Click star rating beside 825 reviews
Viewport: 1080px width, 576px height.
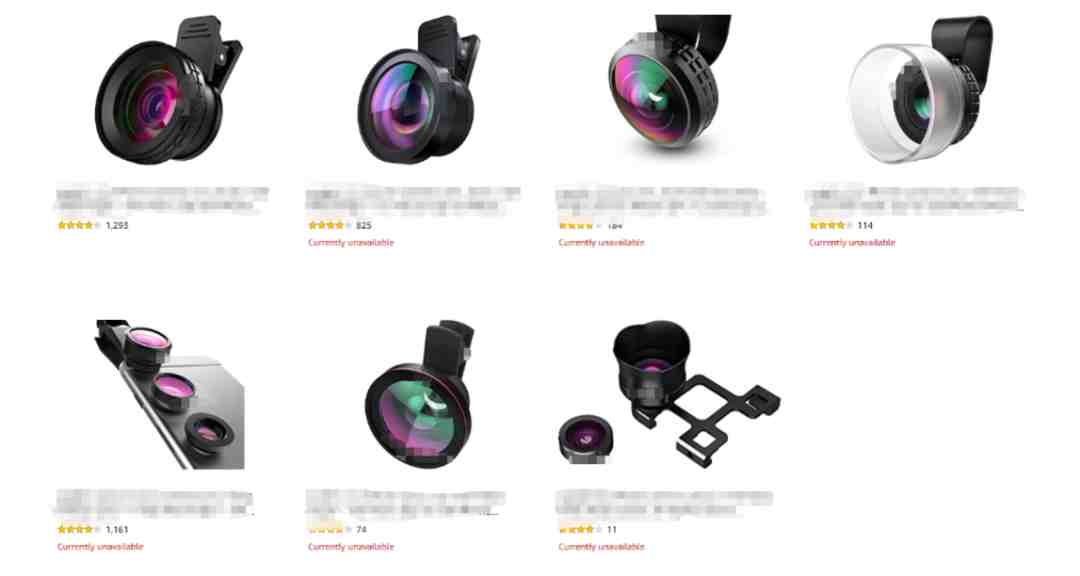click(x=330, y=225)
